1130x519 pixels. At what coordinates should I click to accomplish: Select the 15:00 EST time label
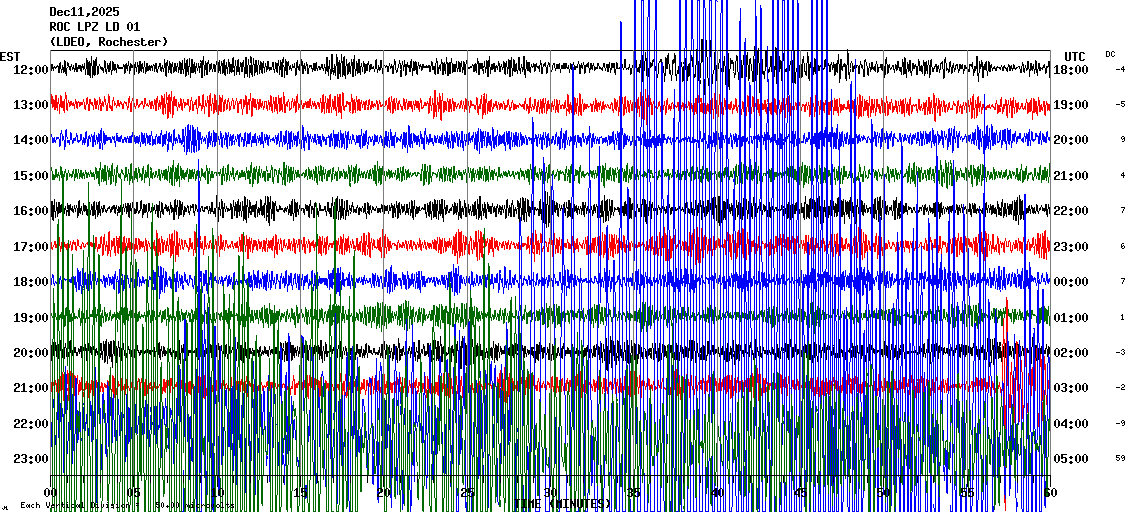30,176
